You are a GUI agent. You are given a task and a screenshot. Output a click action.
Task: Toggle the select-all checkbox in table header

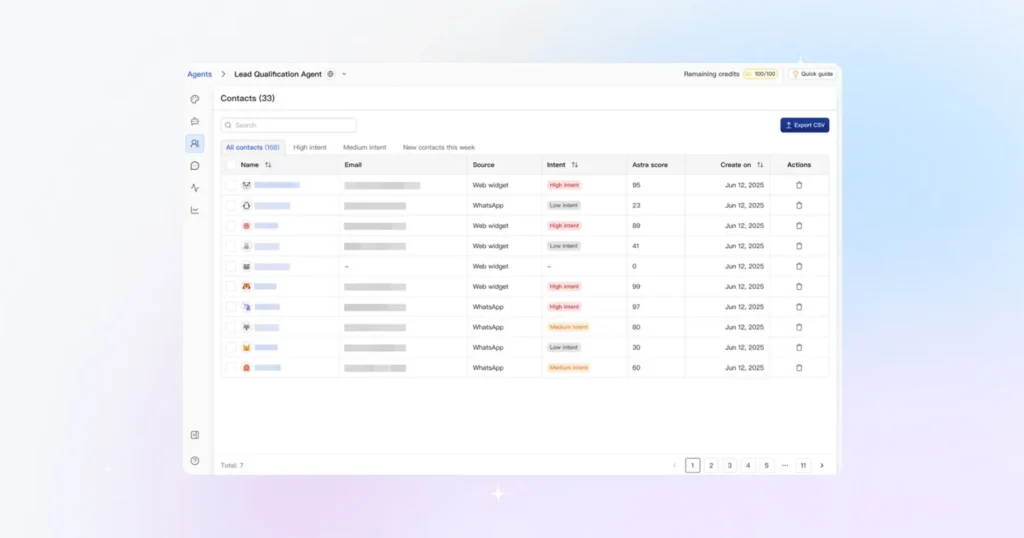pos(231,165)
